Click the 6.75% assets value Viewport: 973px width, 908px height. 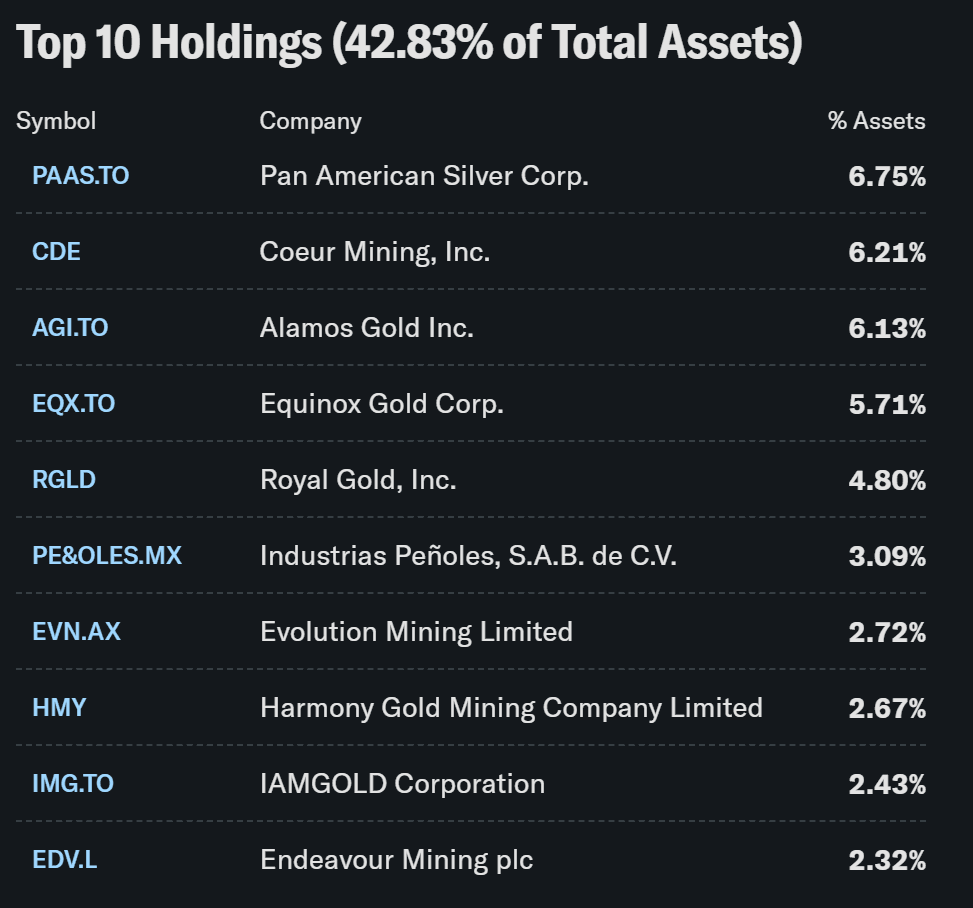(887, 177)
